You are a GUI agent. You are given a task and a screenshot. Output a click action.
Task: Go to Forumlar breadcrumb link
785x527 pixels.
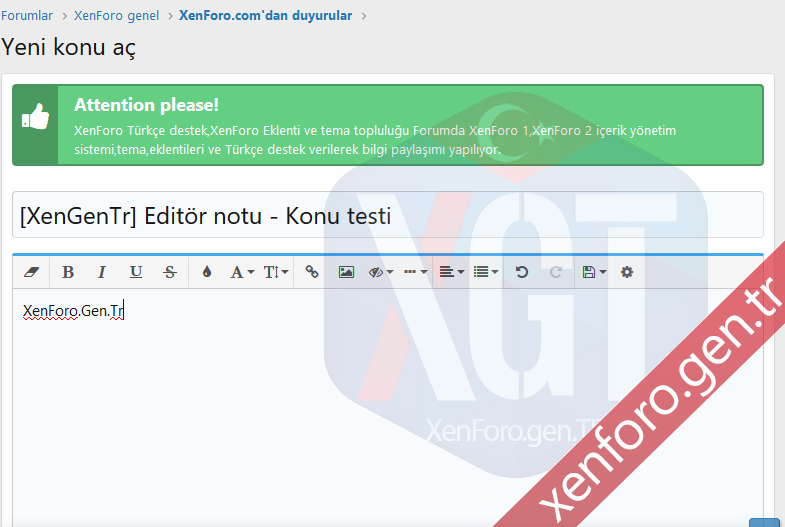tap(27, 16)
